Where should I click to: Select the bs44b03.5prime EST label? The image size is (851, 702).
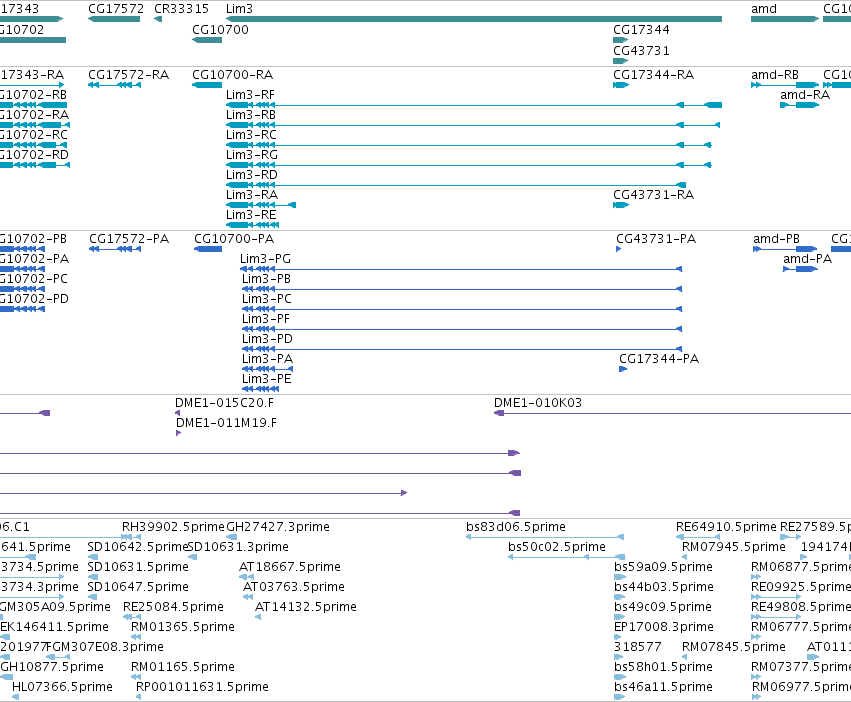(664, 587)
